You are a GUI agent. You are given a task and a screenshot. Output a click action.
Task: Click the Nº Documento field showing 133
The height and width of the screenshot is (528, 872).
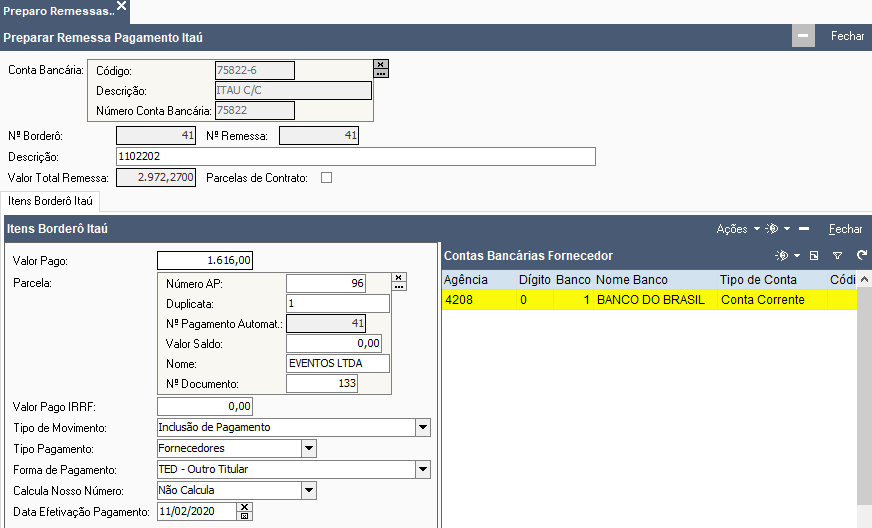pos(321,384)
